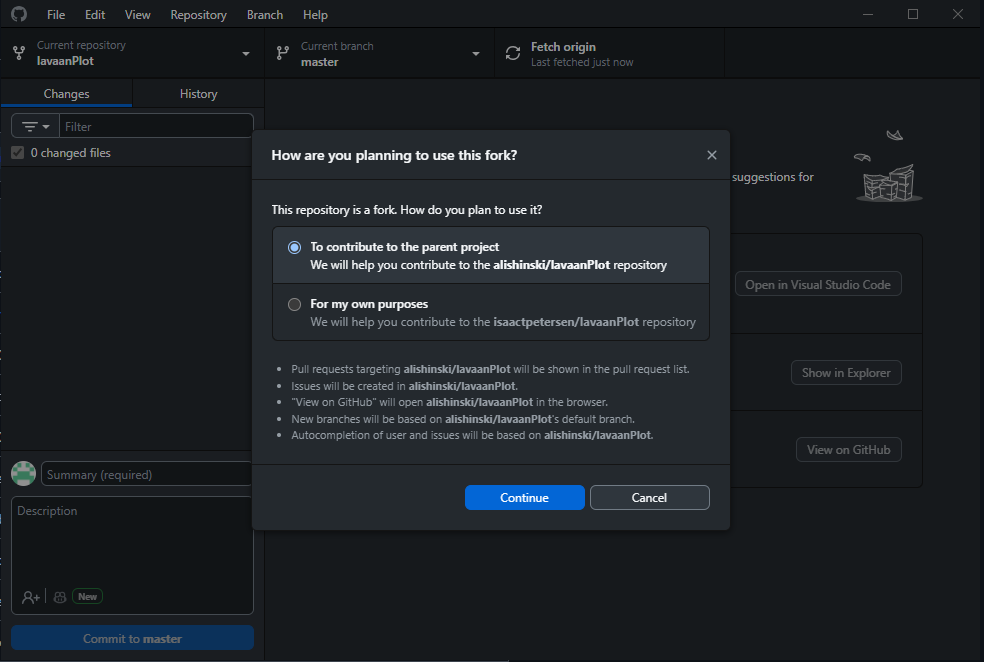Switch to the History tab

pos(198,93)
